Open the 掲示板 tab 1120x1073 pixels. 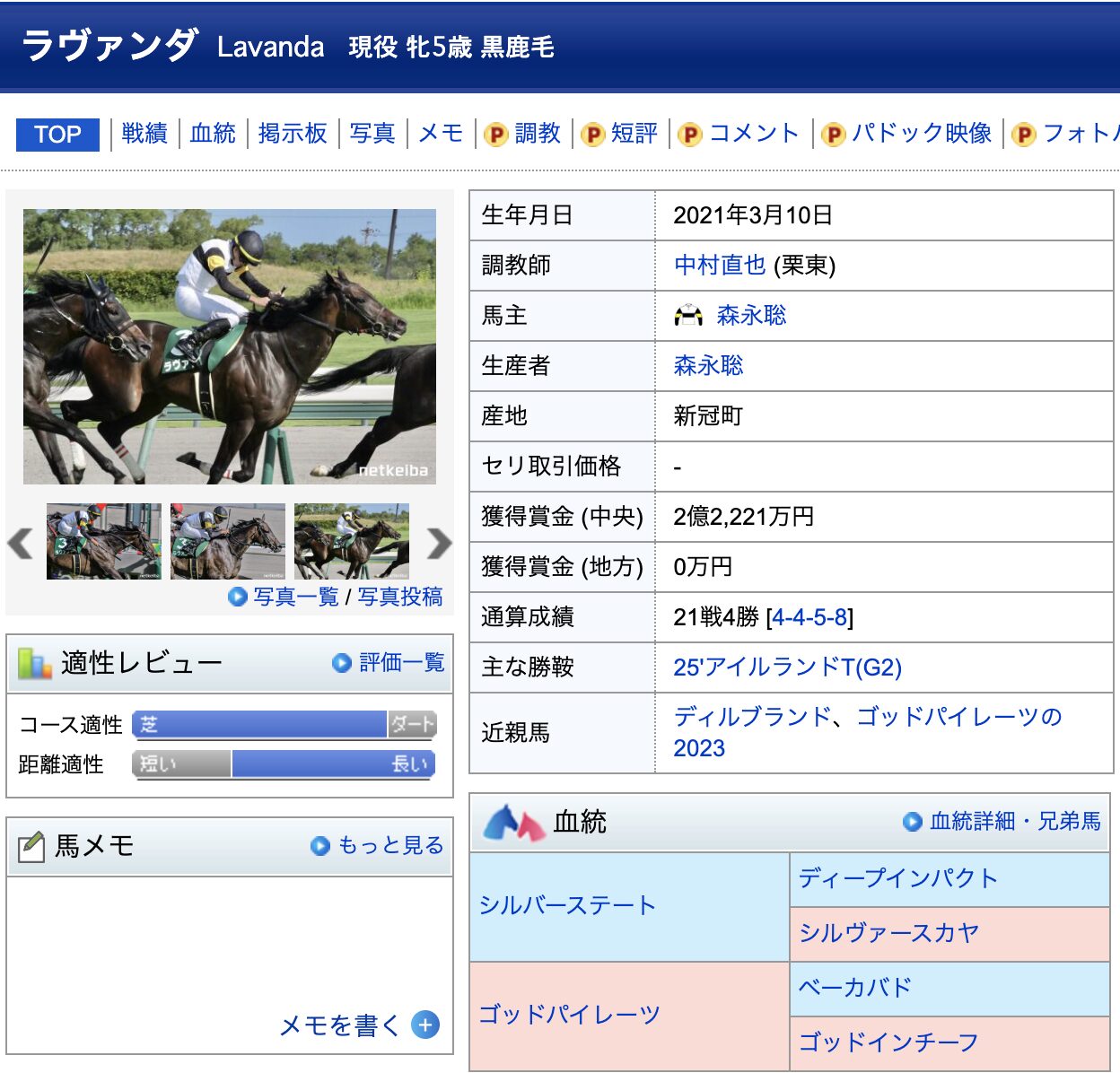click(x=293, y=134)
